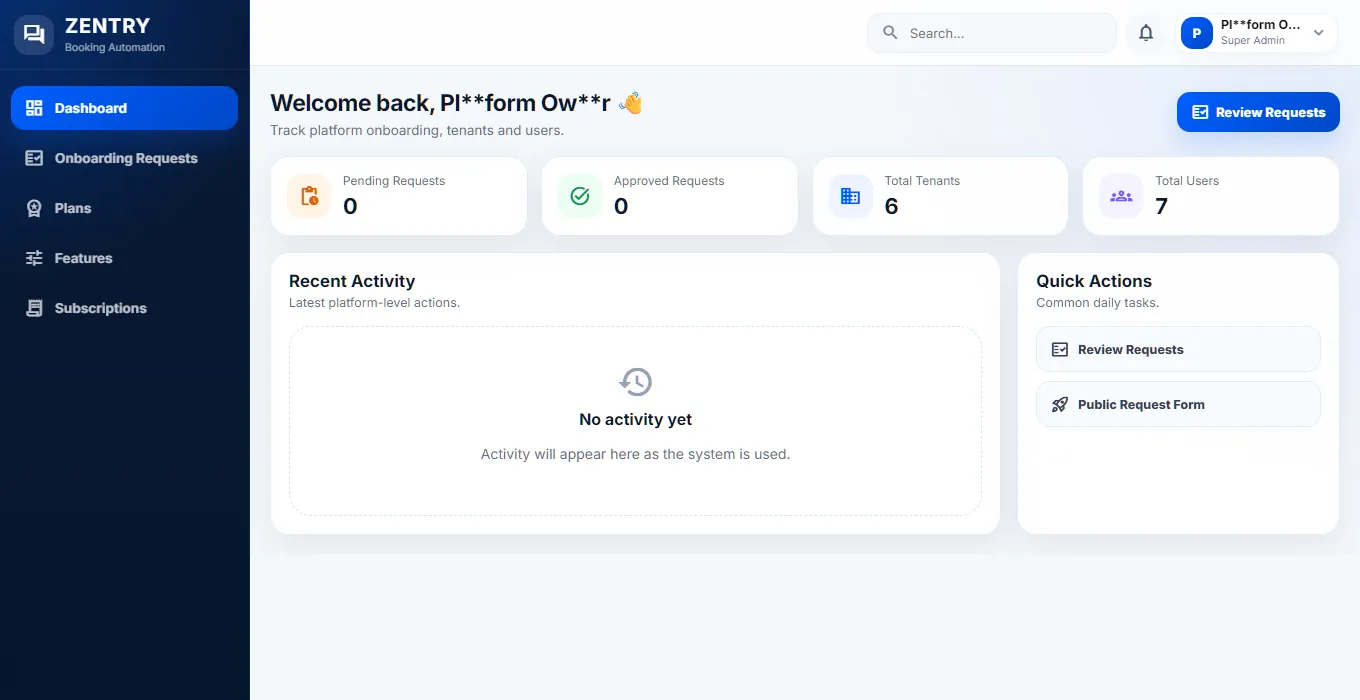Screen dimensions: 1360x700
Task: Click the "Recent Activity" heading
Action: 352,281
